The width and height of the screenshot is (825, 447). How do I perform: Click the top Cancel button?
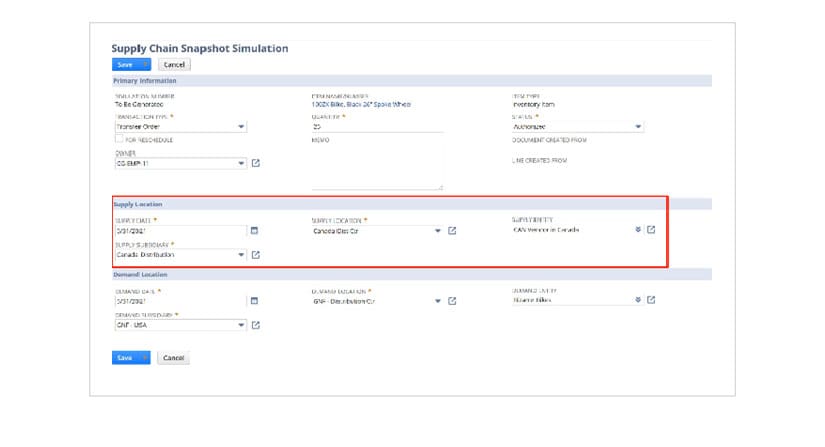point(174,65)
